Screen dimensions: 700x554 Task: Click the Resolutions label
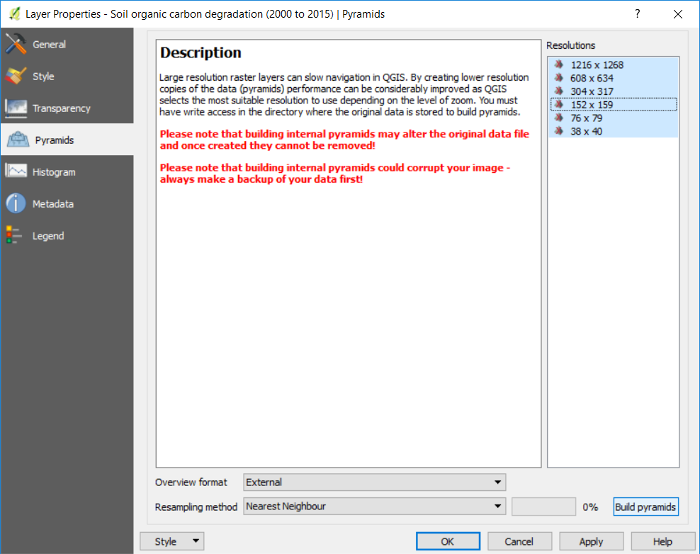(x=571, y=46)
